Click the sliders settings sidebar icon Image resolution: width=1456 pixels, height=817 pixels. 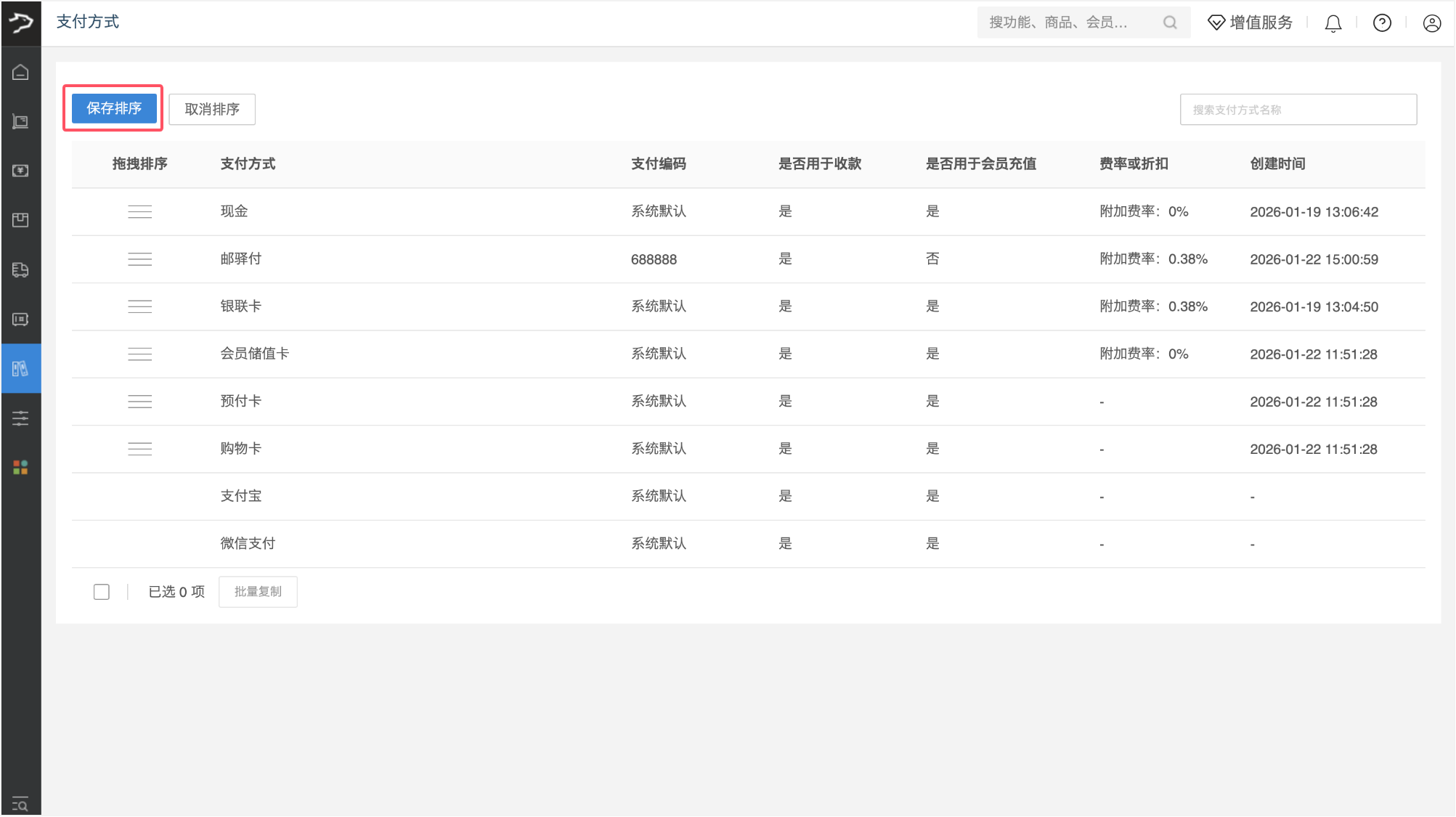(20, 418)
